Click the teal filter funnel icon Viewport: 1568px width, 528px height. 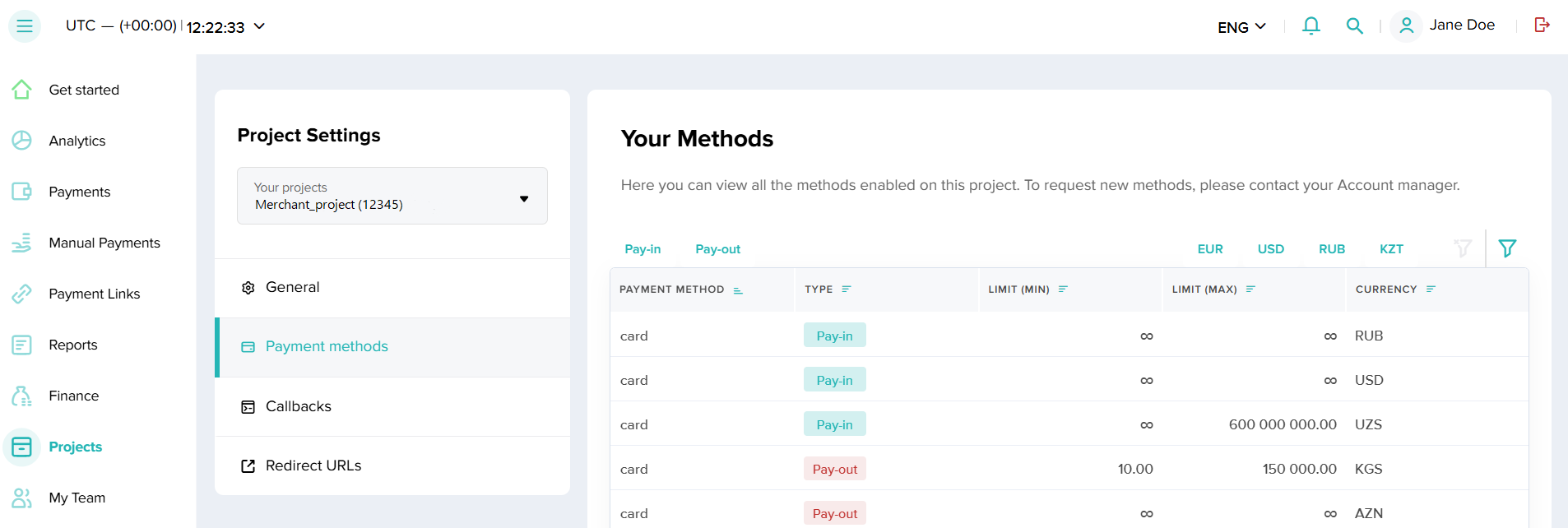(x=1507, y=248)
